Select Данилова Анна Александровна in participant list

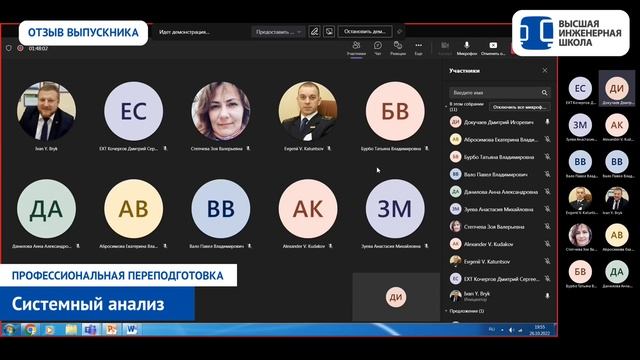(499, 191)
